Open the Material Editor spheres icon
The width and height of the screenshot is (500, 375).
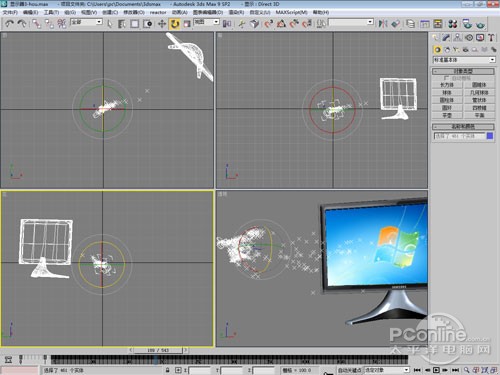(452, 24)
